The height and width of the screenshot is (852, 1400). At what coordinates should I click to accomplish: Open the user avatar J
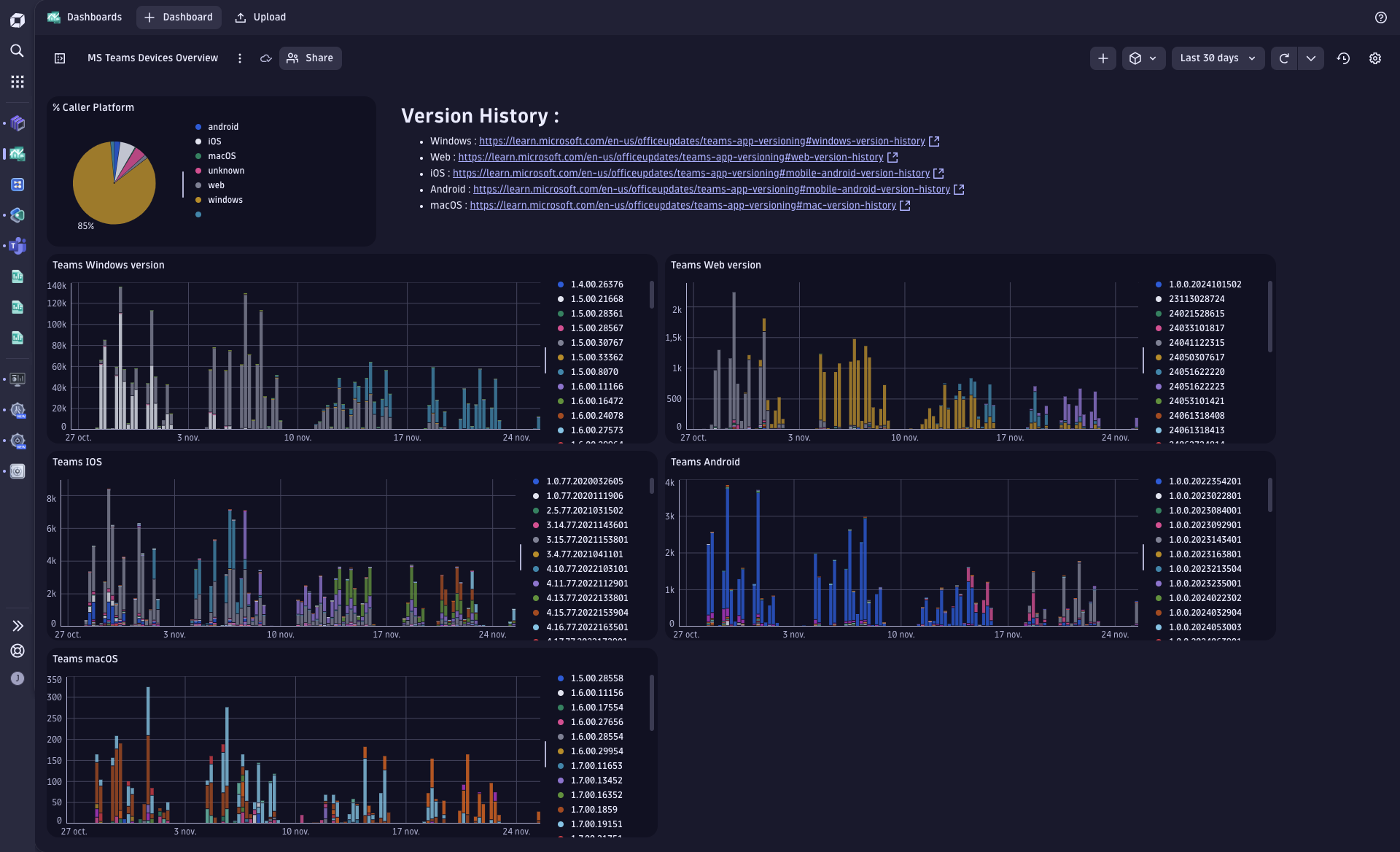click(x=17, y=678)
